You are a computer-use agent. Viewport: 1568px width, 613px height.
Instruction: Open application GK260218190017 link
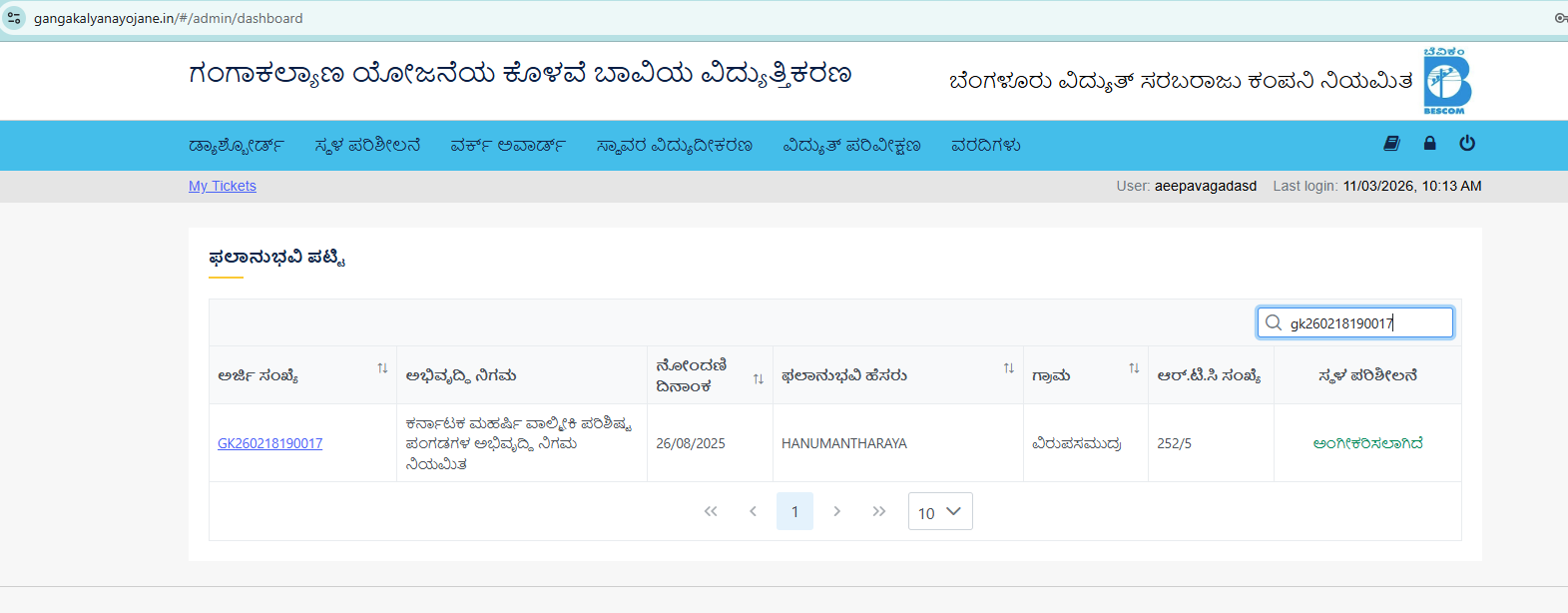[x=269, y=443]
